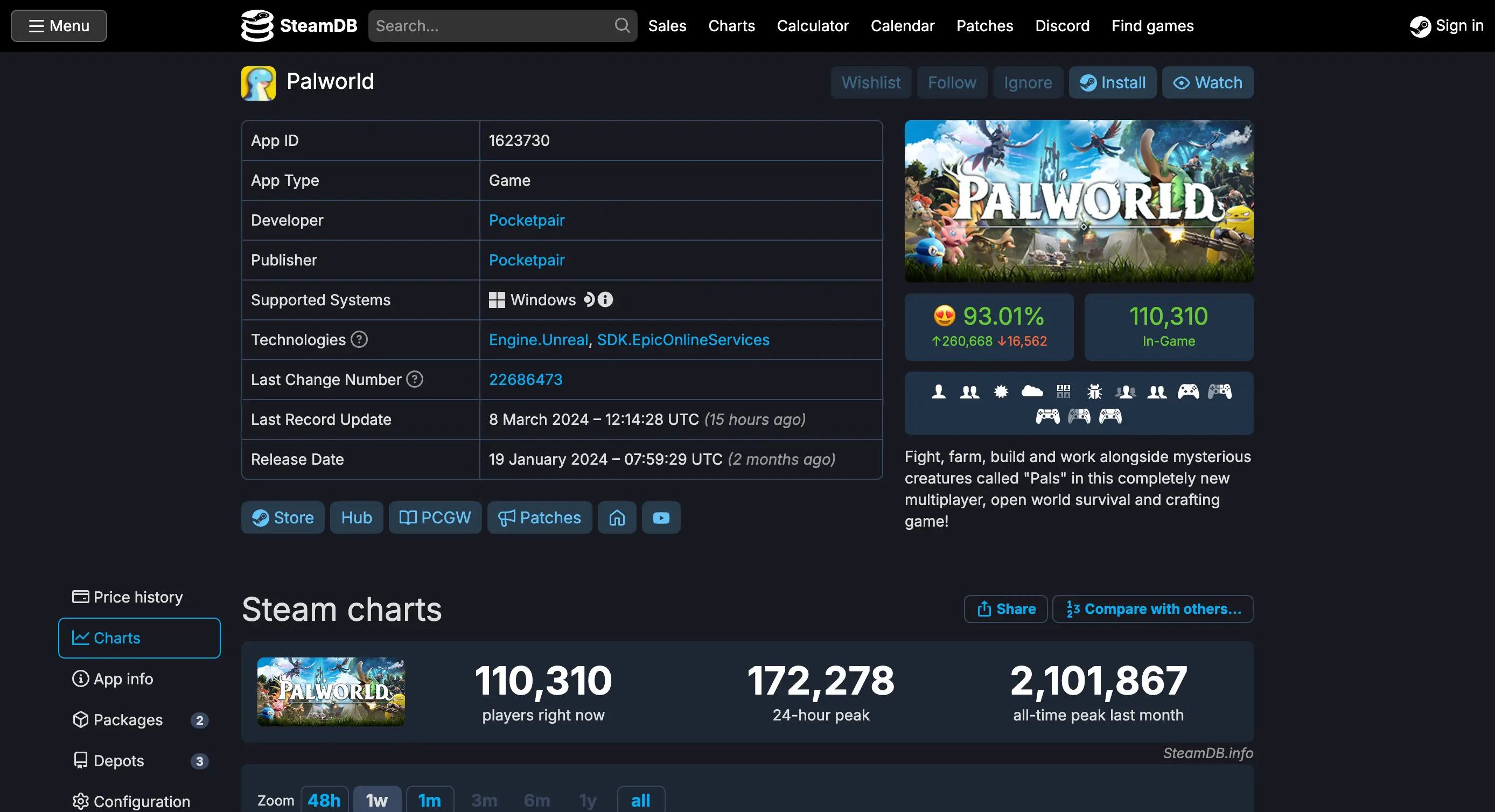Click the Steam Cloud icon
This screenshot has width=1495, height=812.
pyautogui.click(x=1032, y=392)
